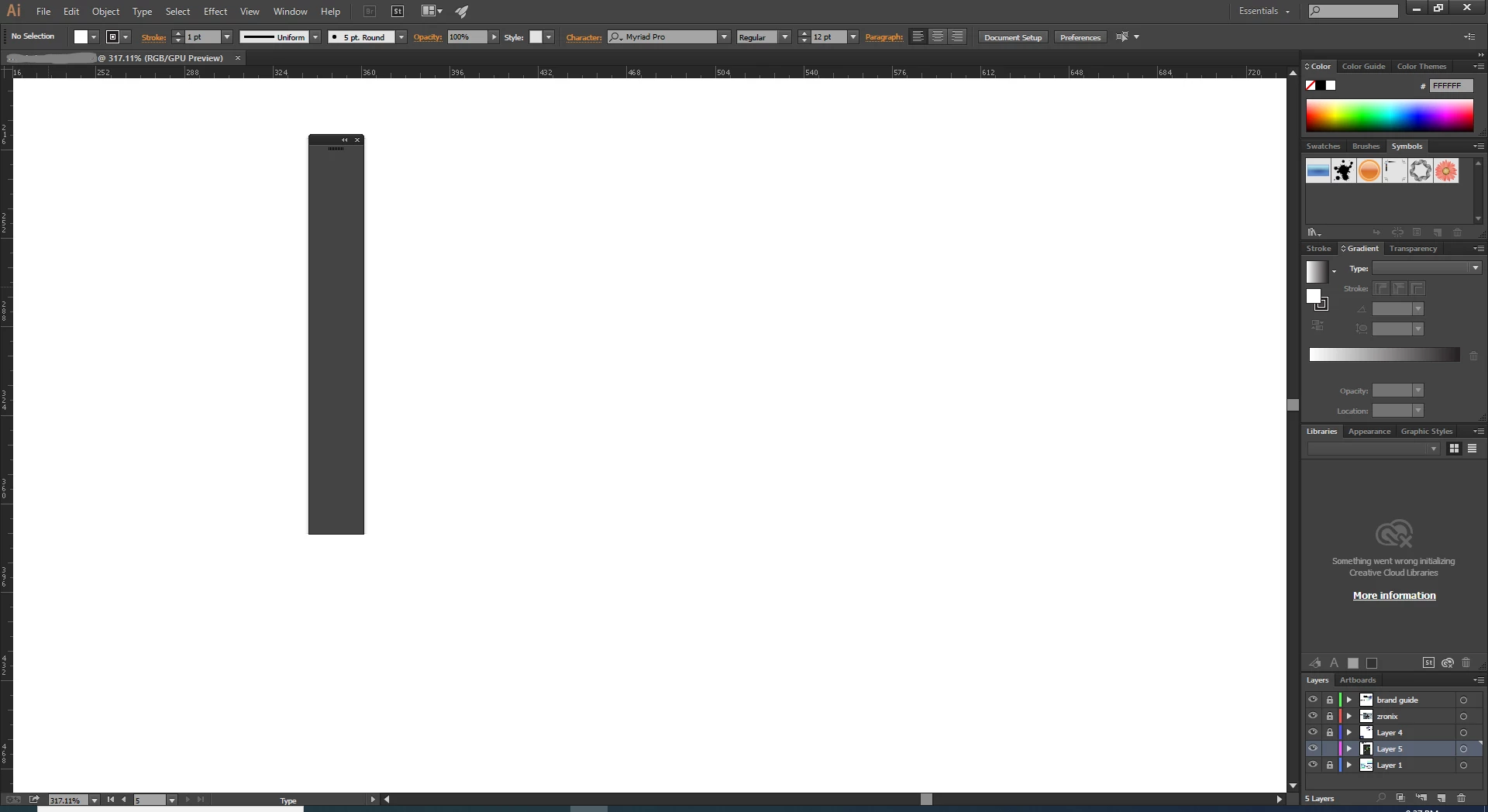Switch to the Artboards tab
1488x812 pixels.
point(1358,680)
